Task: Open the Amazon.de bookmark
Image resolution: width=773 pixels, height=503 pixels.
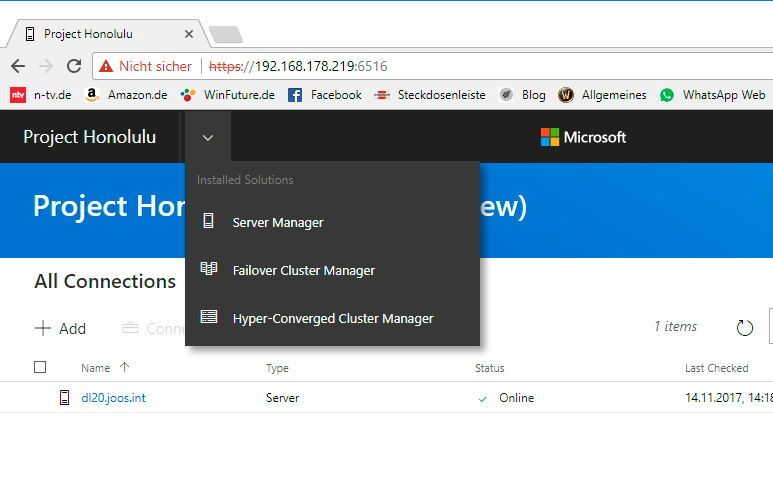Action: click(x=126, y=95)
